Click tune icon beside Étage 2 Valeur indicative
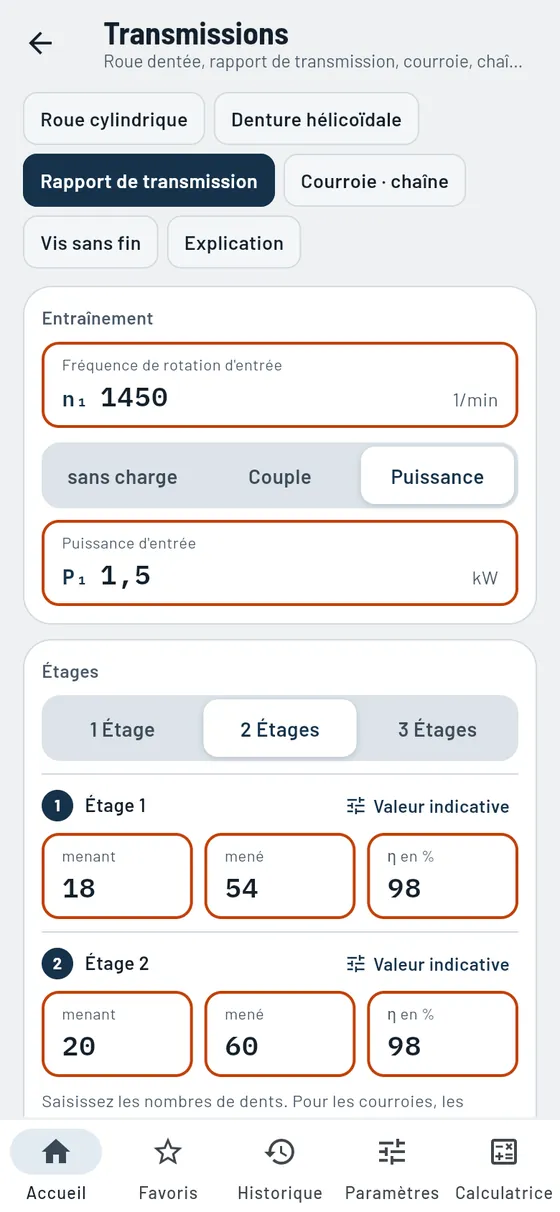Screen dimensions: 560x1212 (x=356, y=964)
